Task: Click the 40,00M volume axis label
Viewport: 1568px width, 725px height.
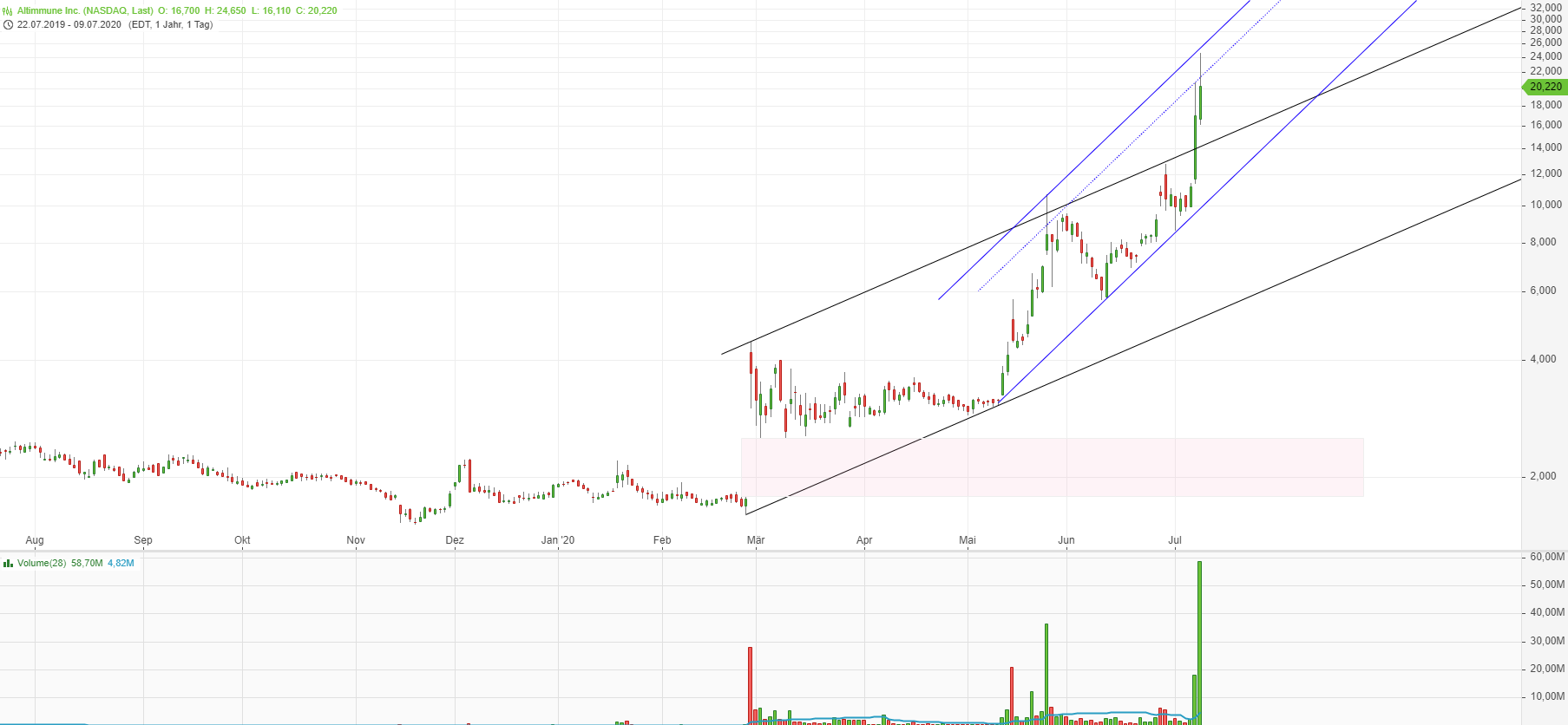Action: [1547, 612]
